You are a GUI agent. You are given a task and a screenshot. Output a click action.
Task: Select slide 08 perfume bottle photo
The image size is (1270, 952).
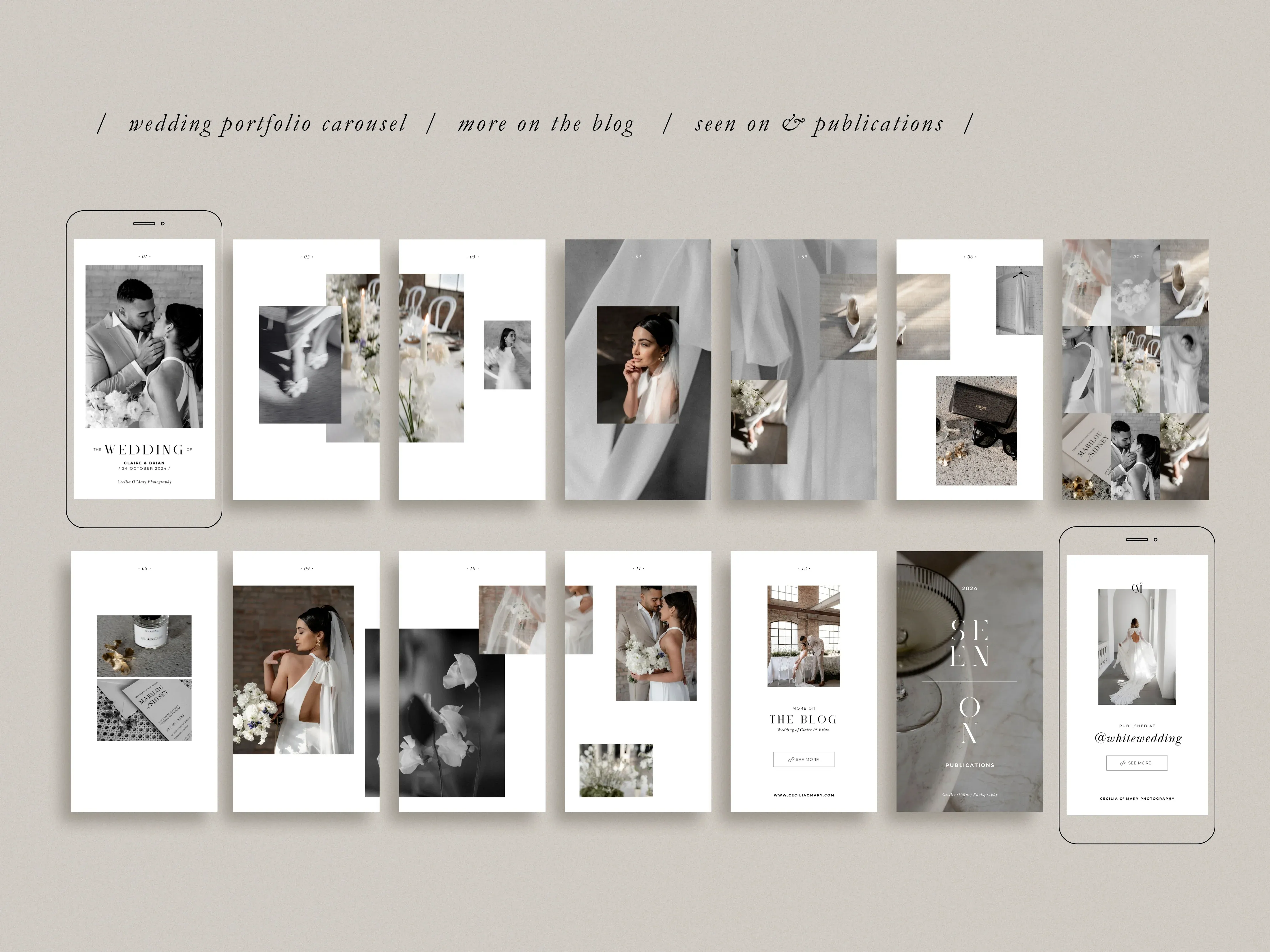point(144,646)
